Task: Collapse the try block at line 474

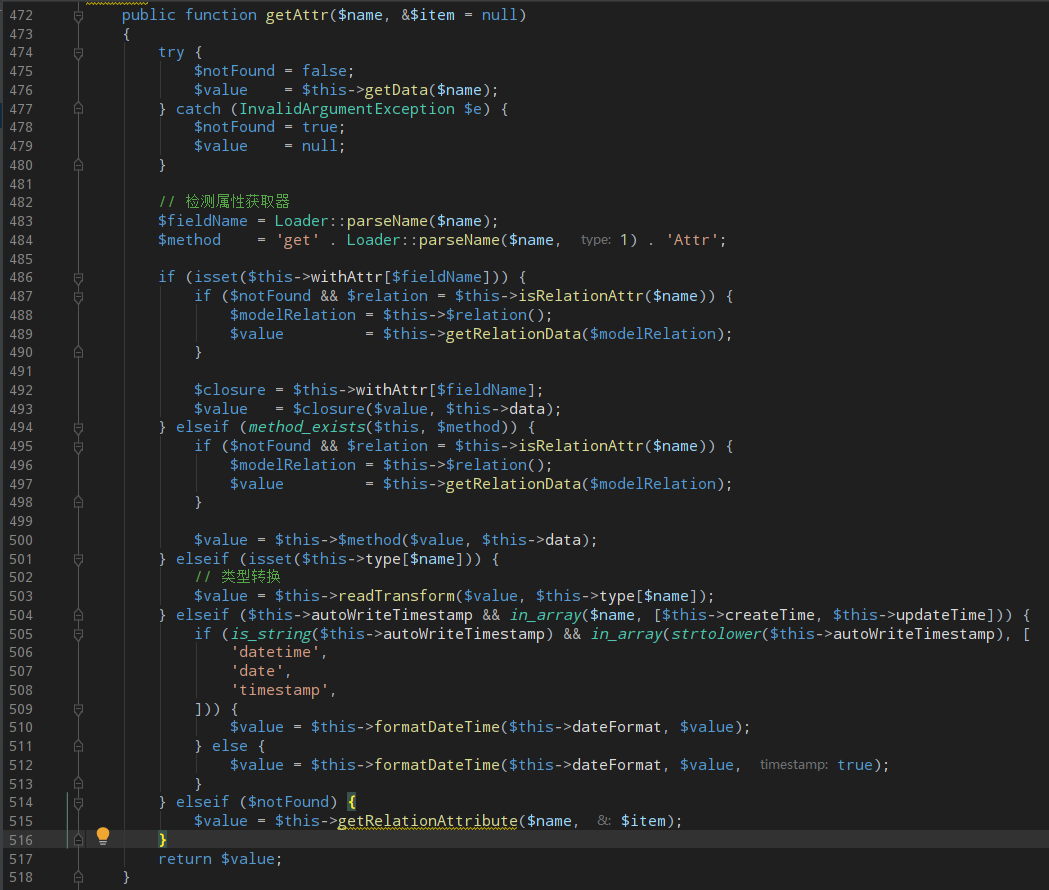Action: pos(78,53)
